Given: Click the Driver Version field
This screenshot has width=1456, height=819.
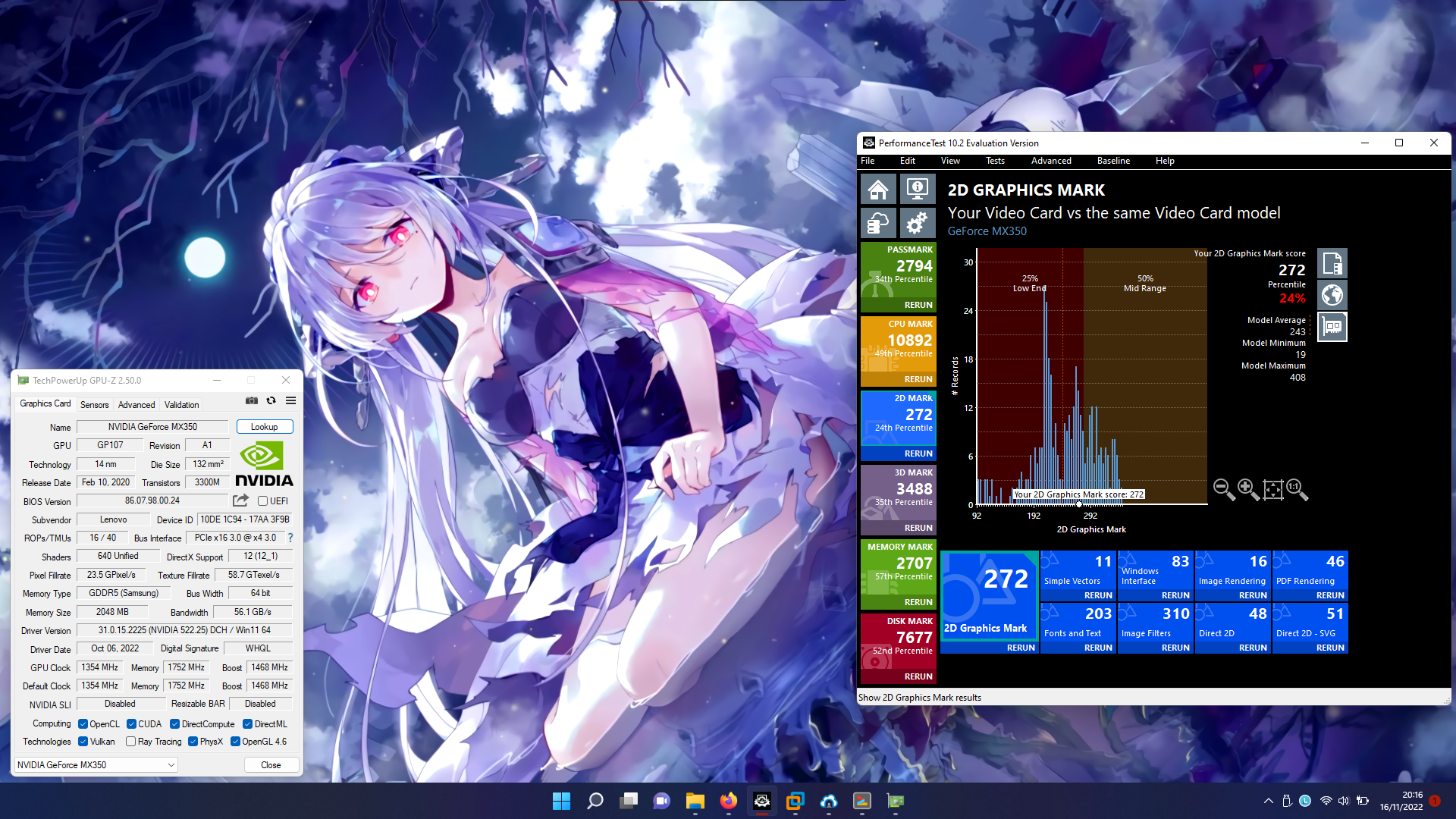Looking at the screenshot, I should pos(184,630).
